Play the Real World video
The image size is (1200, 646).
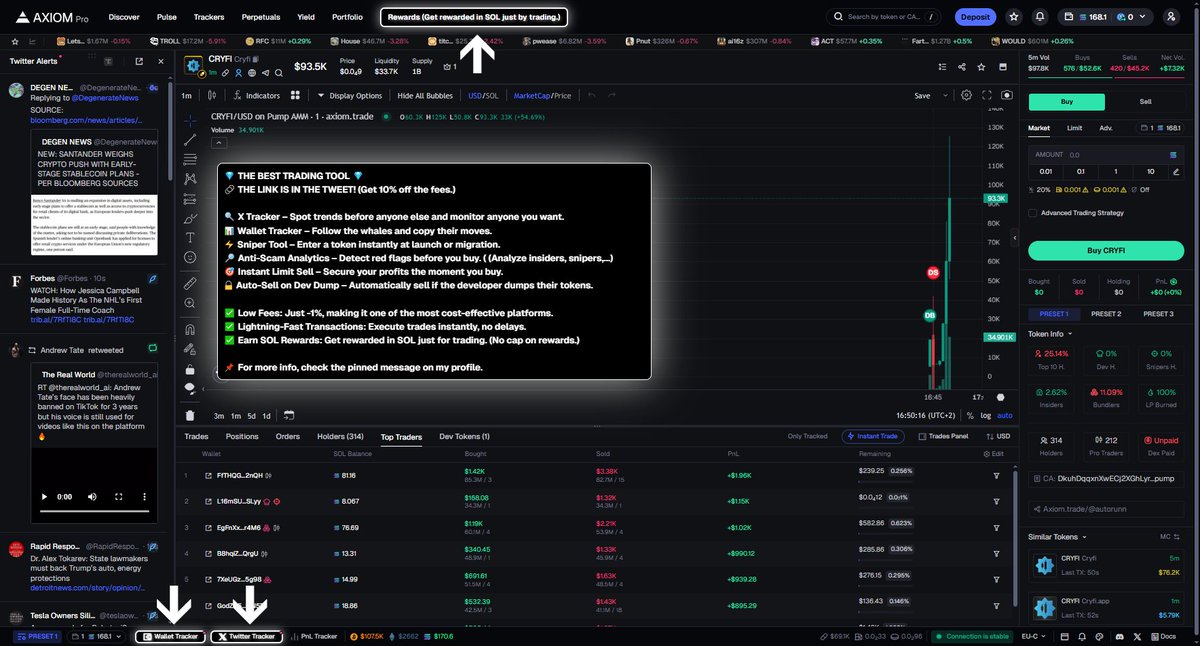[44, 496]
